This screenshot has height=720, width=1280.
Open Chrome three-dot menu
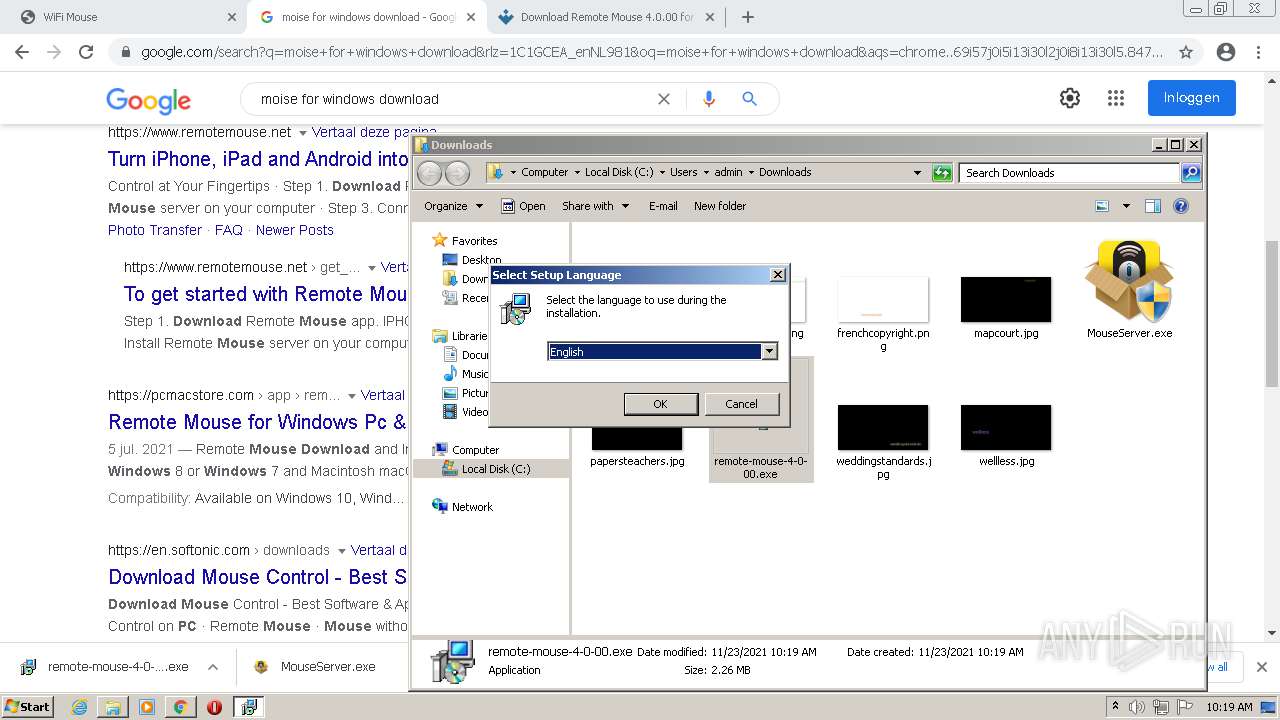coord(1258,52)
